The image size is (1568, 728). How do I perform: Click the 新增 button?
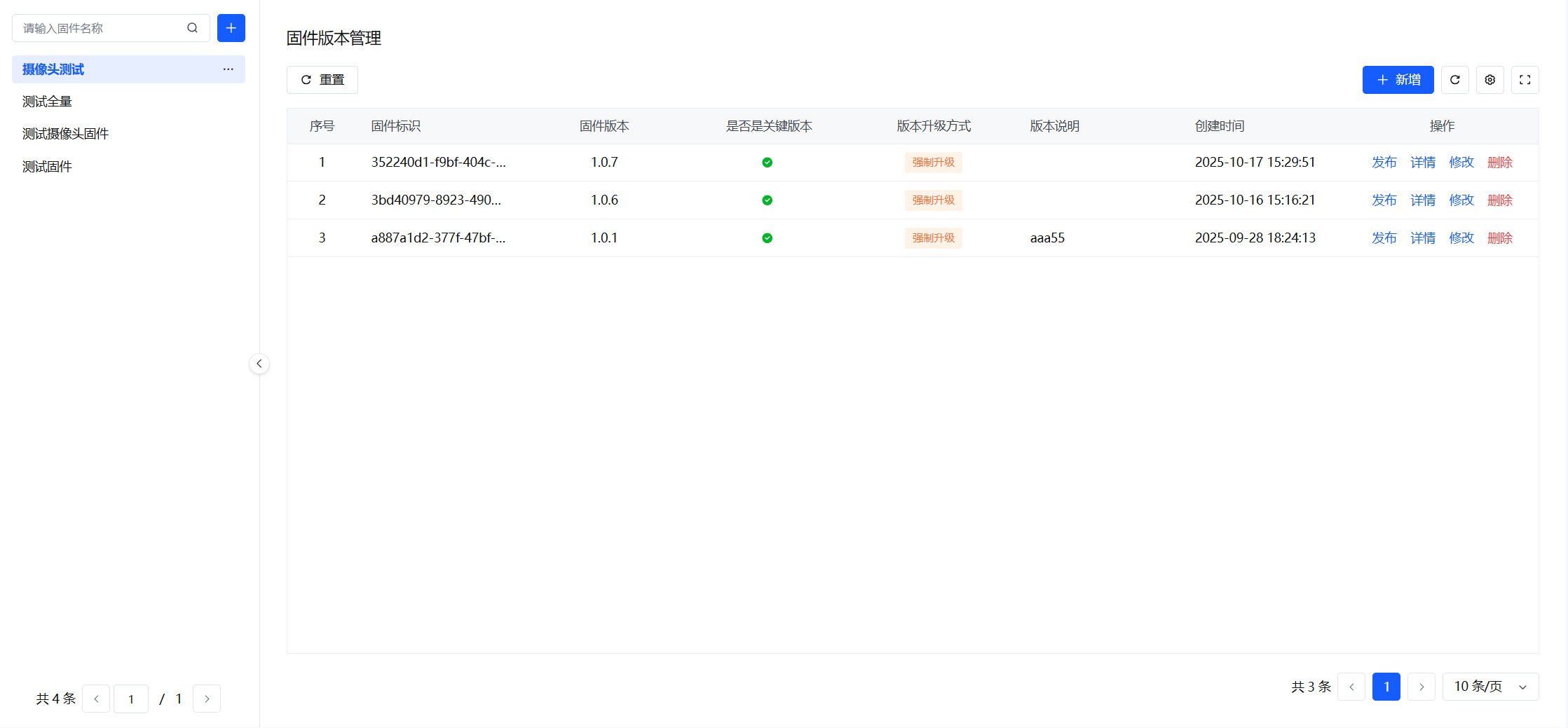click(x=1398, y=80)
